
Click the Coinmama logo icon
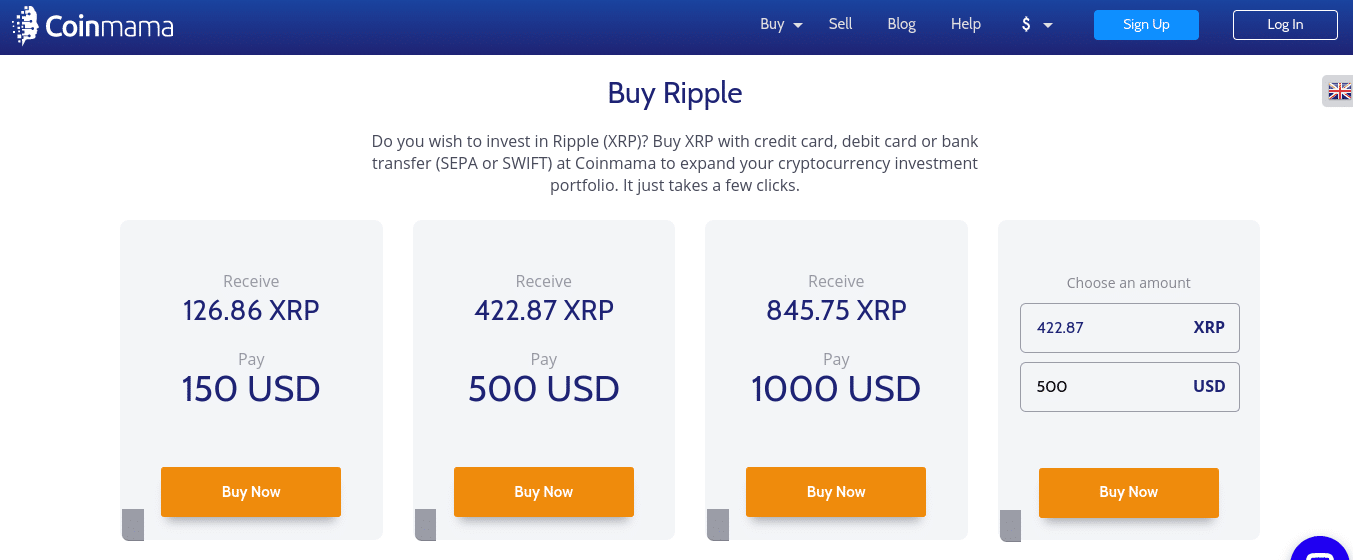[x=25, y=25]
